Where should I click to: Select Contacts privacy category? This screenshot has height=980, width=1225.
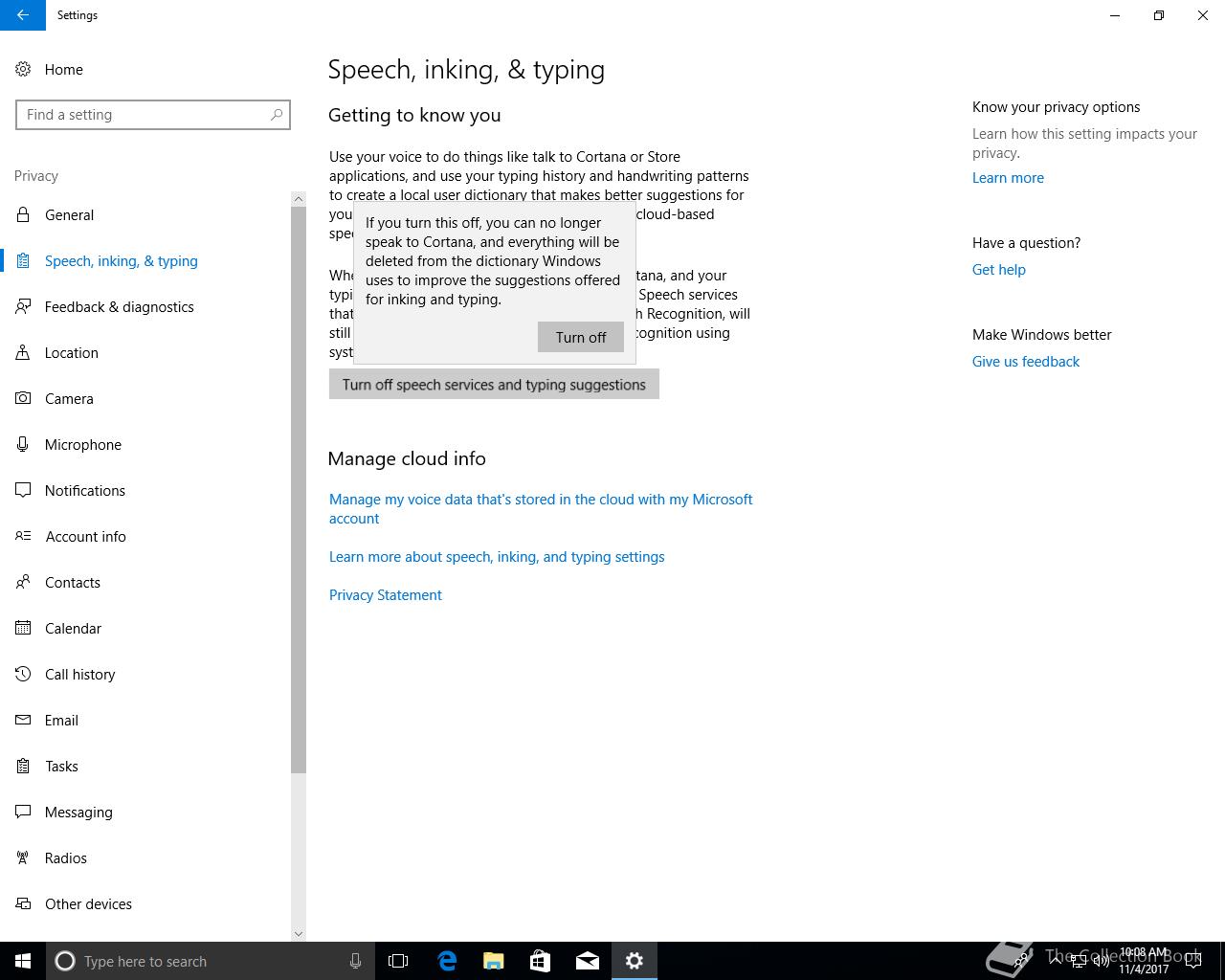click(145, 582)
